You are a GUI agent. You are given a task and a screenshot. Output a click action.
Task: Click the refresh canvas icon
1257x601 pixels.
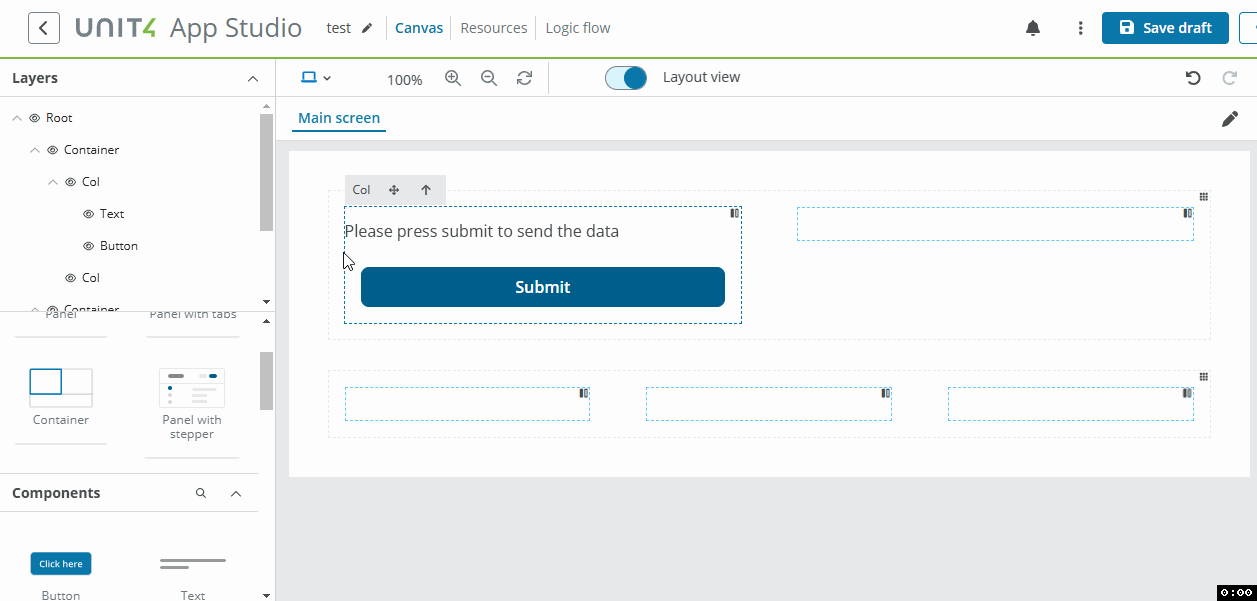point(524,77)
